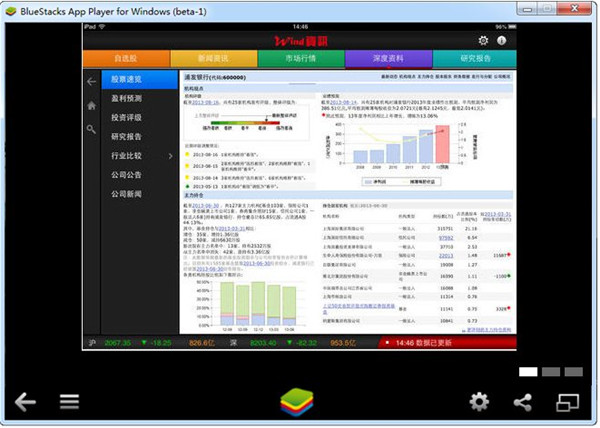Click the 2013-06-30 link in holdings paragraph first line
Screen dimensions: 600x428
(206, 206)
